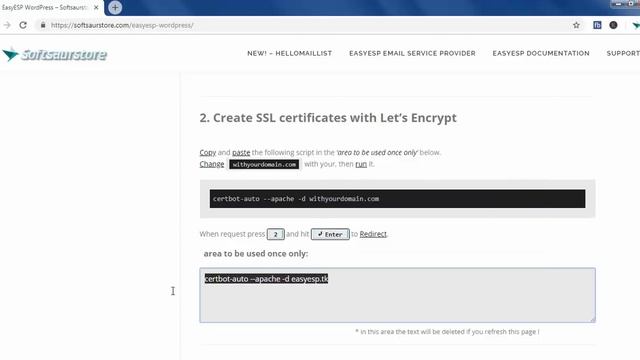
Task: Bookmark this page with the star
Action: 576,25
